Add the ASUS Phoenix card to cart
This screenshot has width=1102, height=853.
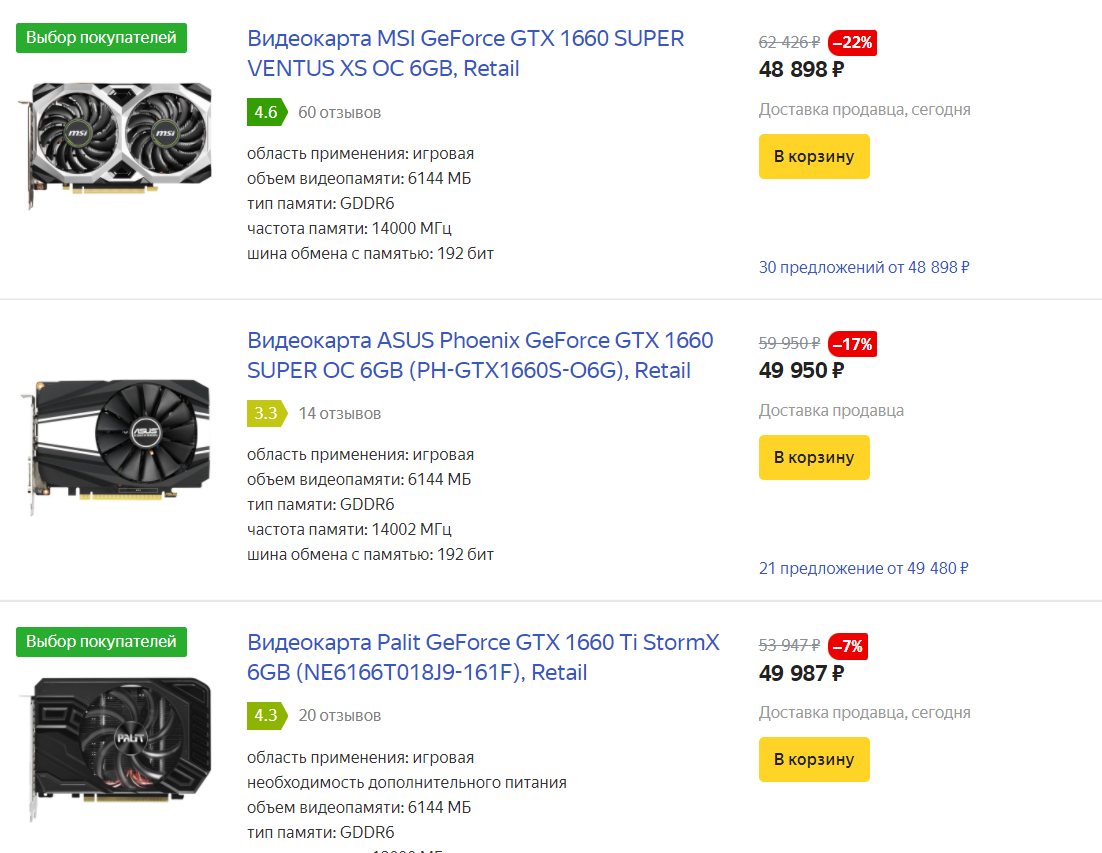pyautogui.click(x=814, y=457)
